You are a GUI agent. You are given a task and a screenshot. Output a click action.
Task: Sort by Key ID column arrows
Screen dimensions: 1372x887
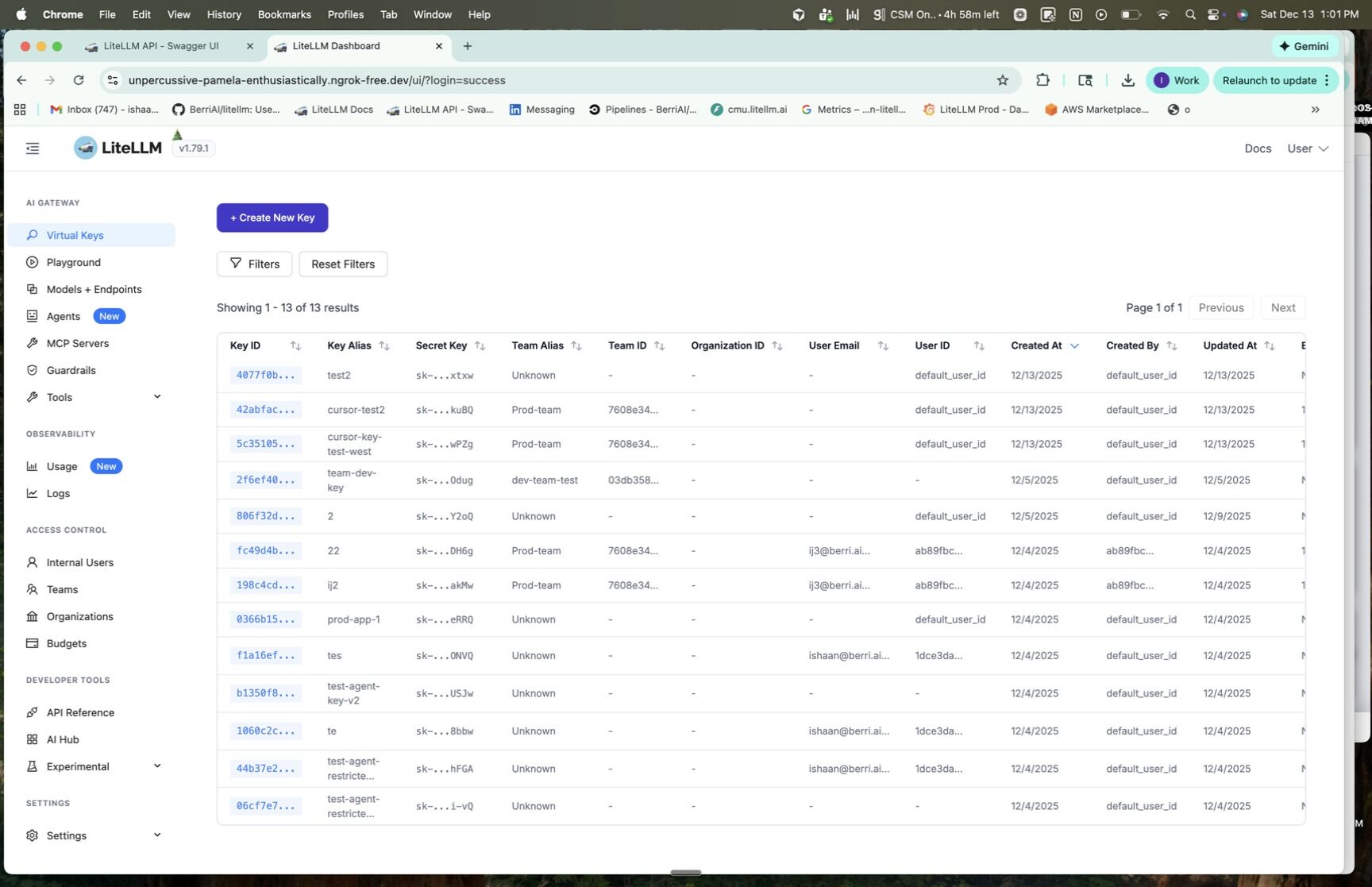[295, 345]
